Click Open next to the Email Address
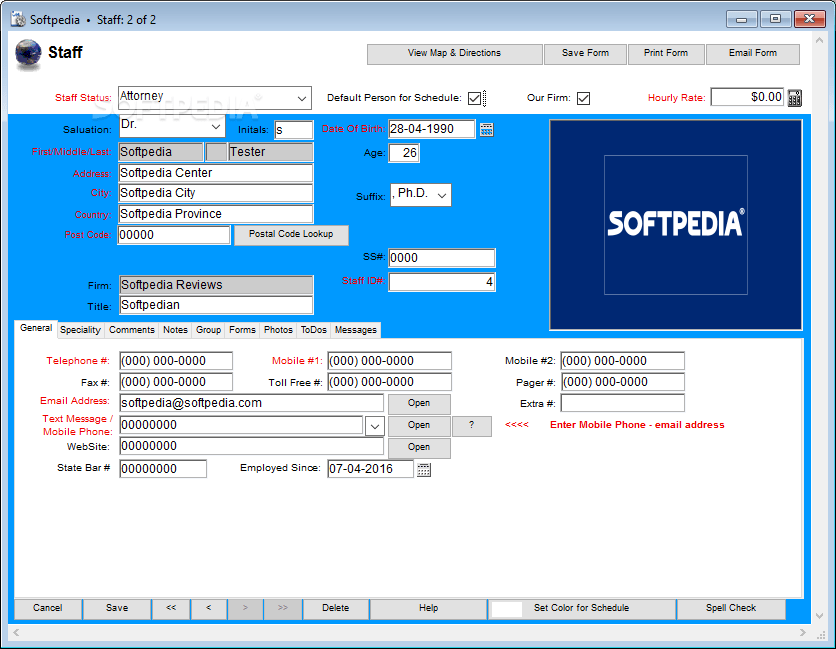This screenshot has width=836, height=649. pos(419,403)
